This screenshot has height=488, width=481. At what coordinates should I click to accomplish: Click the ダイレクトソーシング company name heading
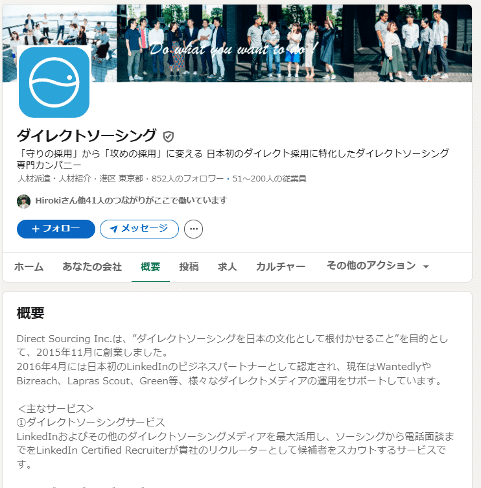tap(86, 136)
